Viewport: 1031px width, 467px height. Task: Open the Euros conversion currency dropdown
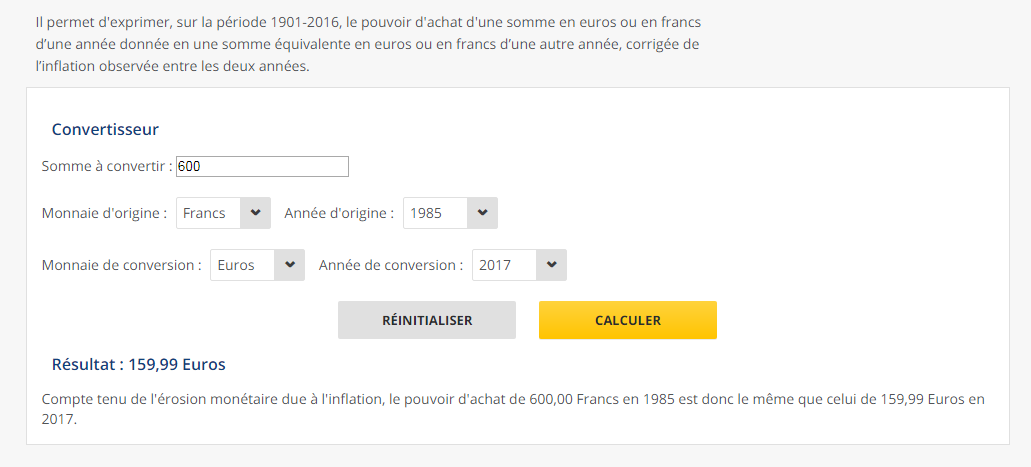click(258, 265)
